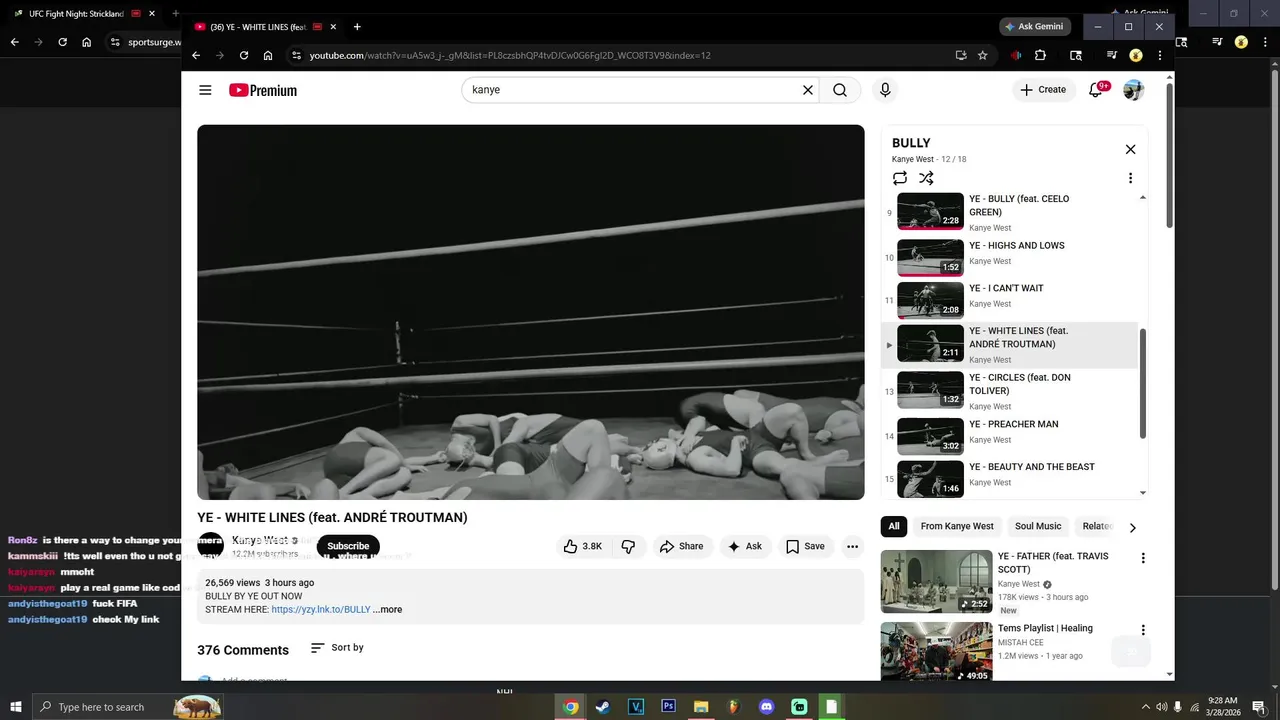Open a new tab in Chrome
Screen dimensions: 1280x720
tap(357, 27)
